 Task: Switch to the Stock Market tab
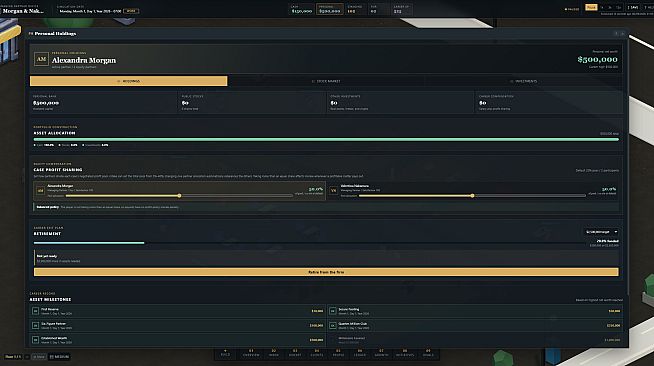[326, 81]
